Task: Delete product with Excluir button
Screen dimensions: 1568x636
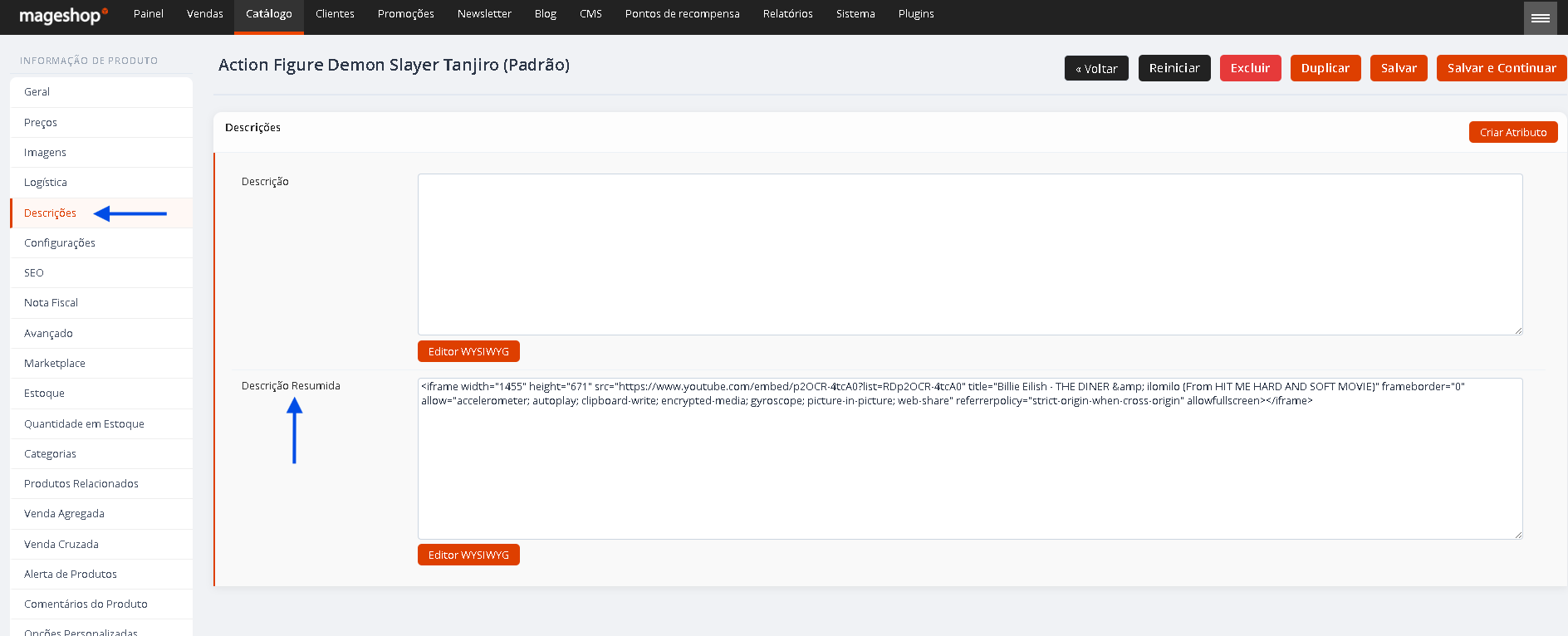Action: 1250,68
